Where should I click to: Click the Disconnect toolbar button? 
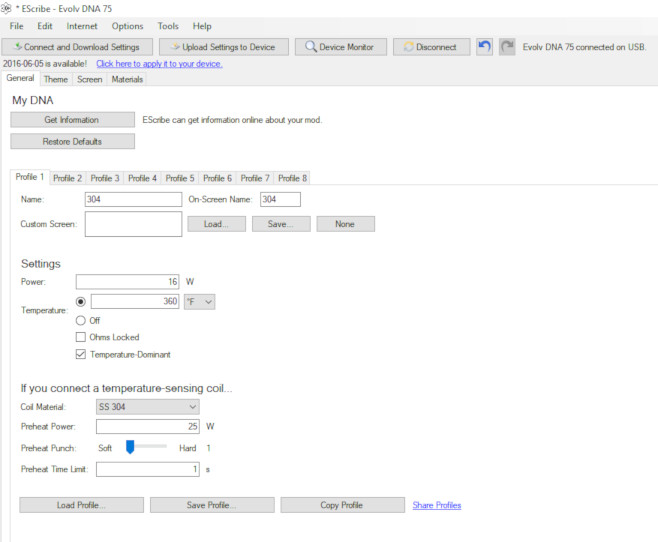coord(431,47)
